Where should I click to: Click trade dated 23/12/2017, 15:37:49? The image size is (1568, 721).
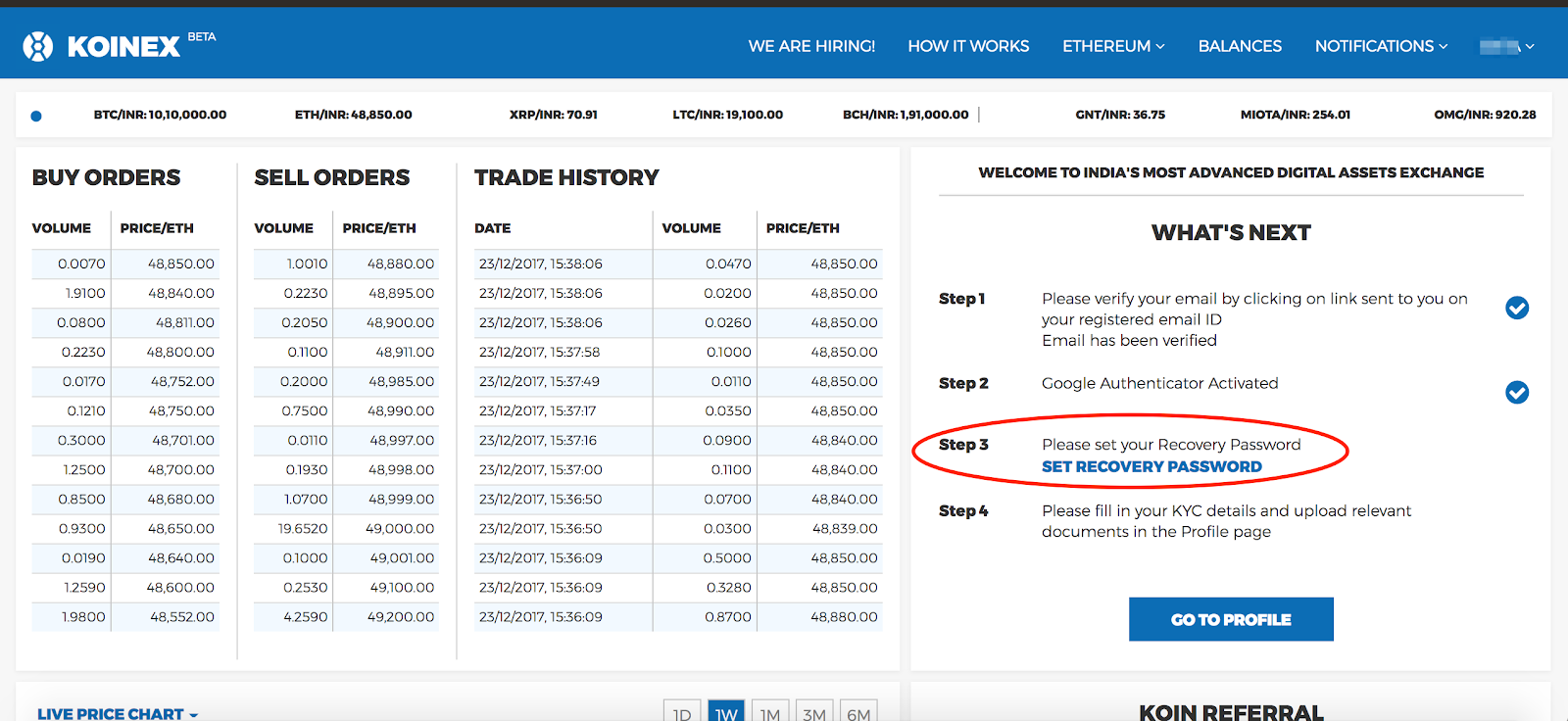539,381
